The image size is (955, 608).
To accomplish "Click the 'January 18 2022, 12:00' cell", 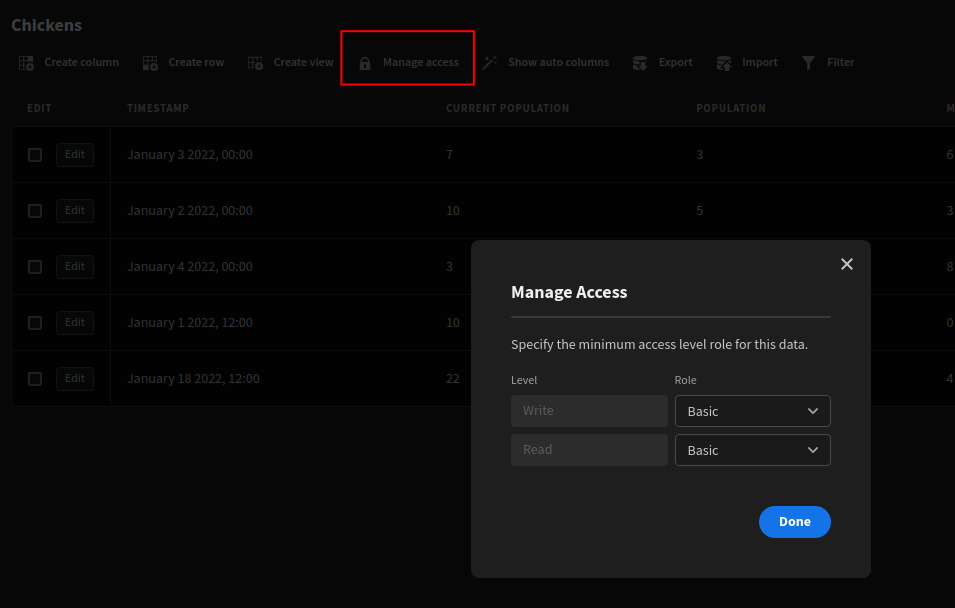I will 193,379.
